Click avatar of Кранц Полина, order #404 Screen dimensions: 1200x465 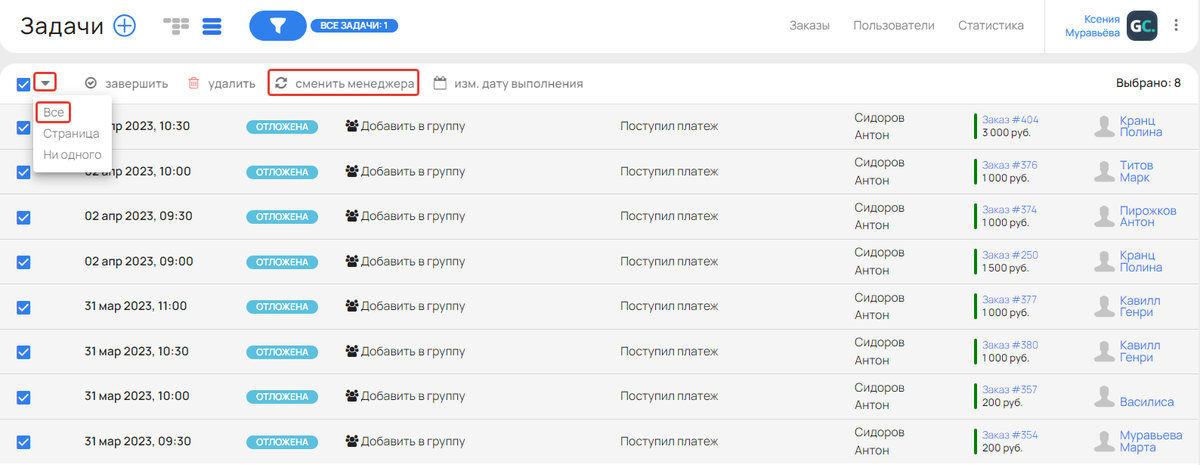tap(1104, 126)
